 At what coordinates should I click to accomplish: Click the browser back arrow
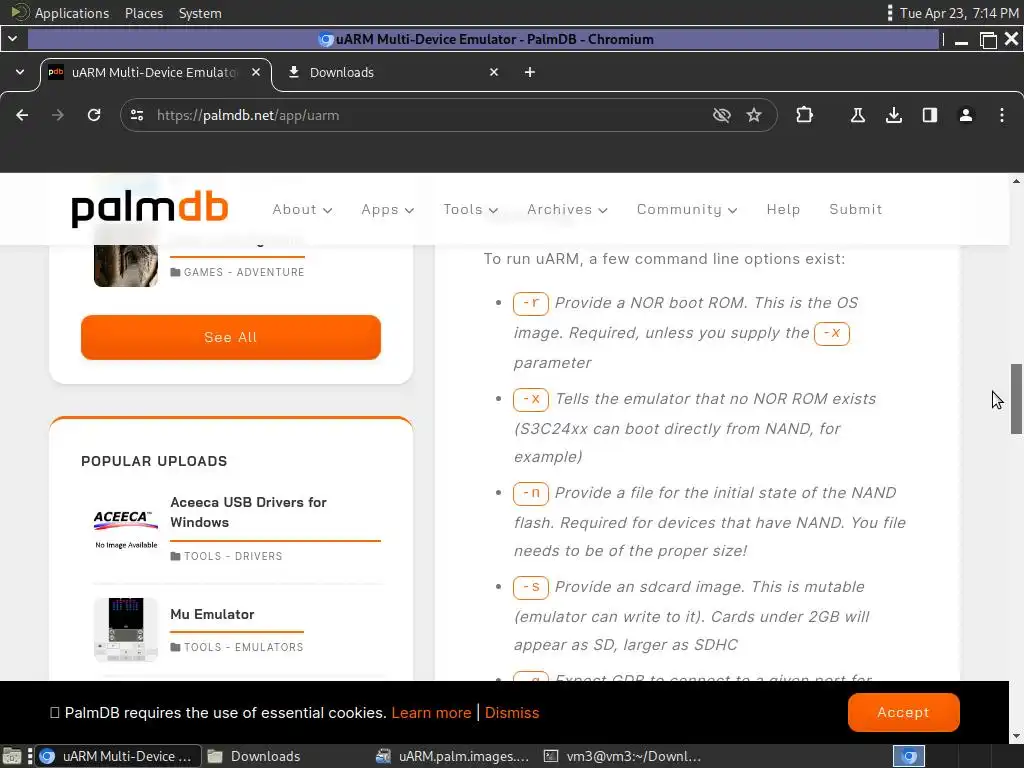pyautogui.click(x=22, y=116)
